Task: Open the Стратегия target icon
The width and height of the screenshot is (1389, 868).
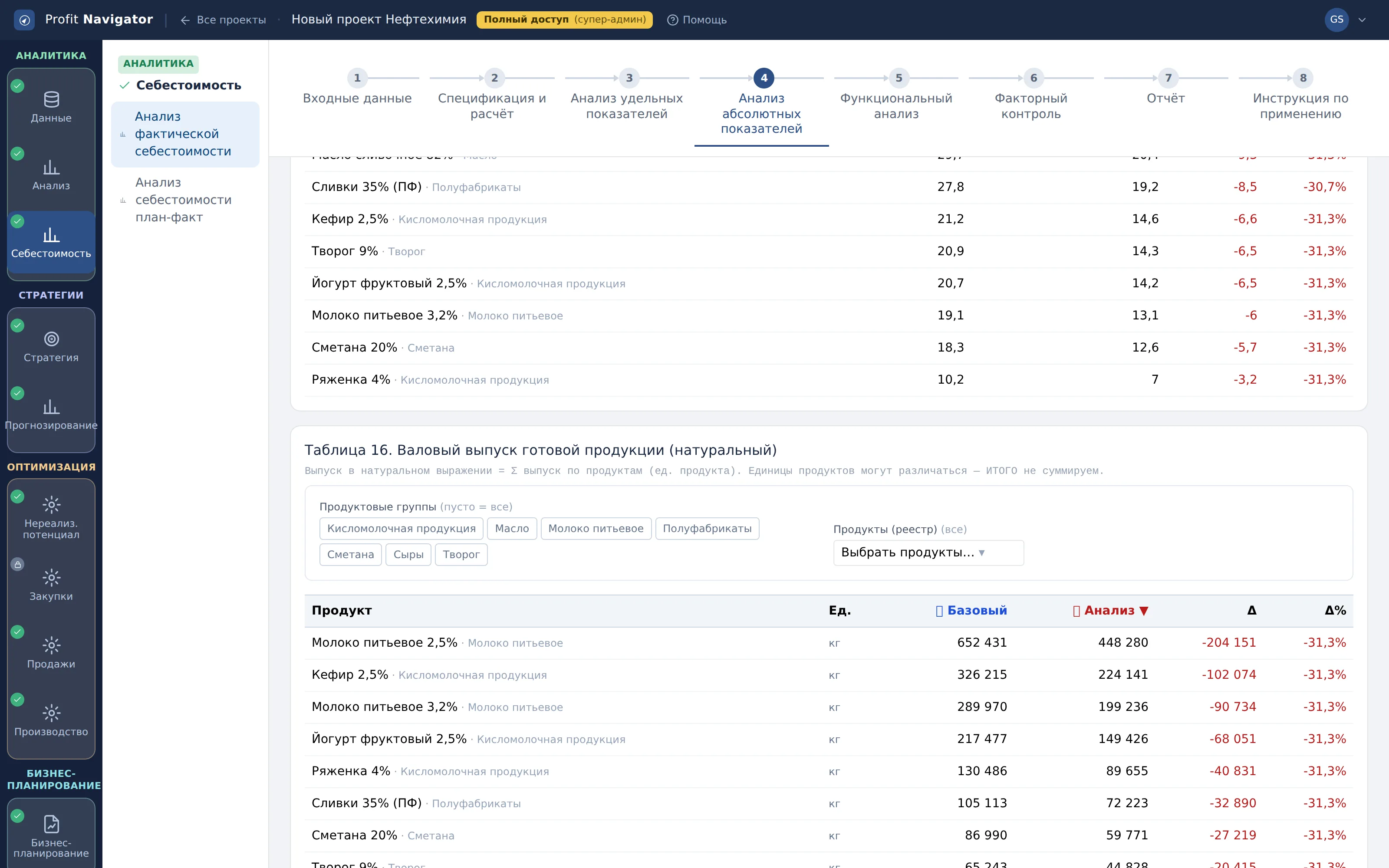Action: (51, 339)
